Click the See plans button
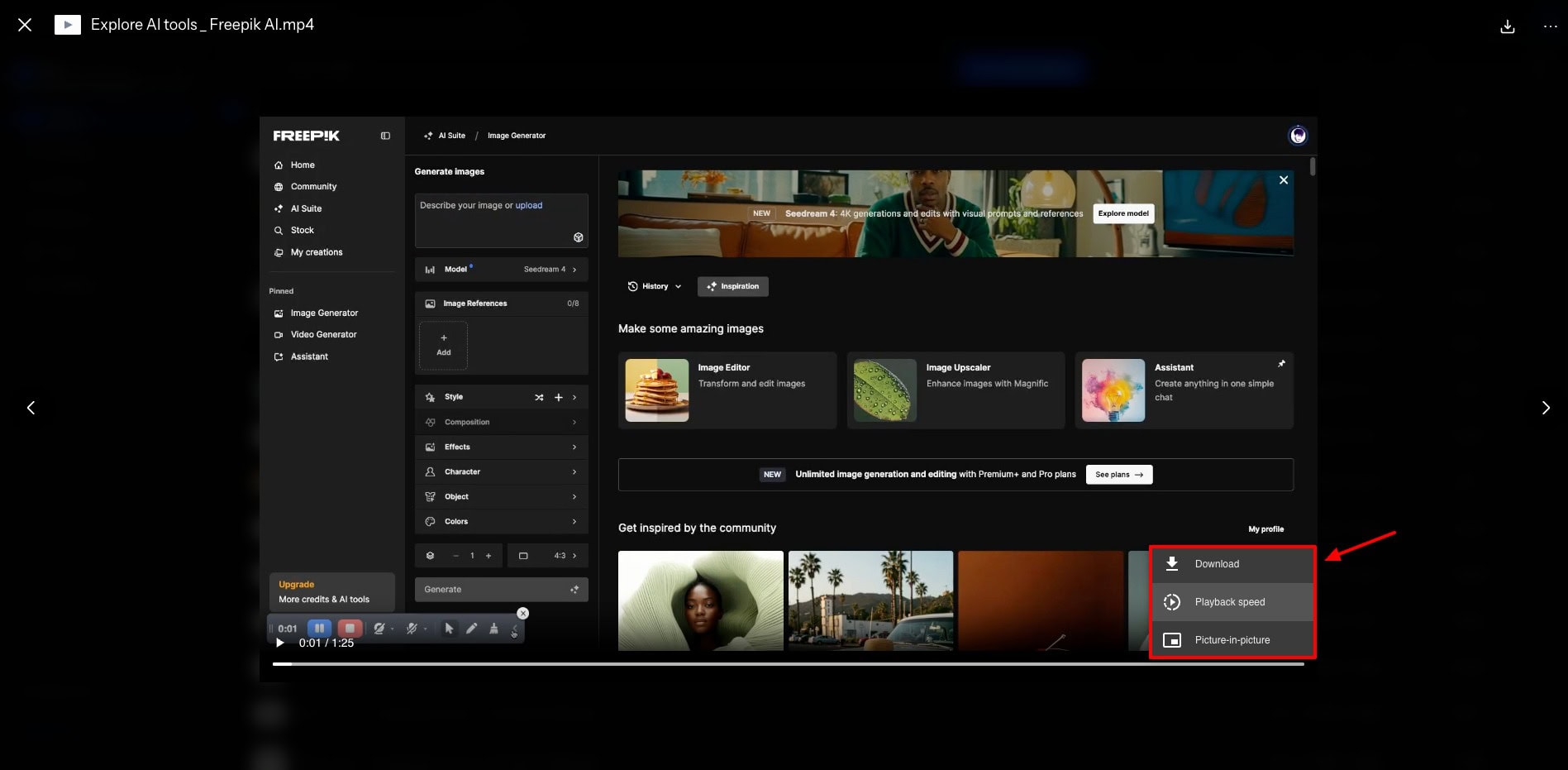Viewport: 1568px width, 770px height. 1118,475
